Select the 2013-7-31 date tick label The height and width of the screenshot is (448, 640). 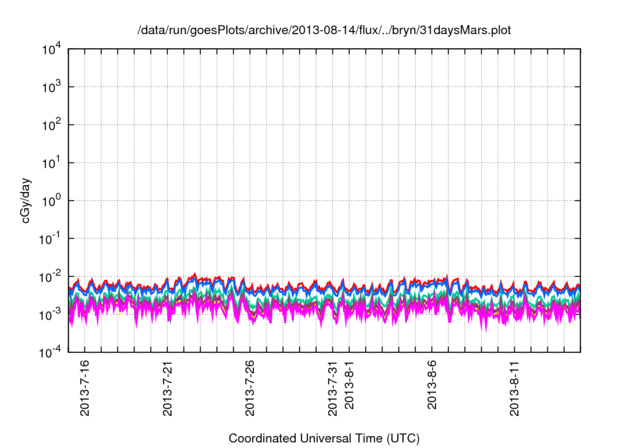[333, 389]
